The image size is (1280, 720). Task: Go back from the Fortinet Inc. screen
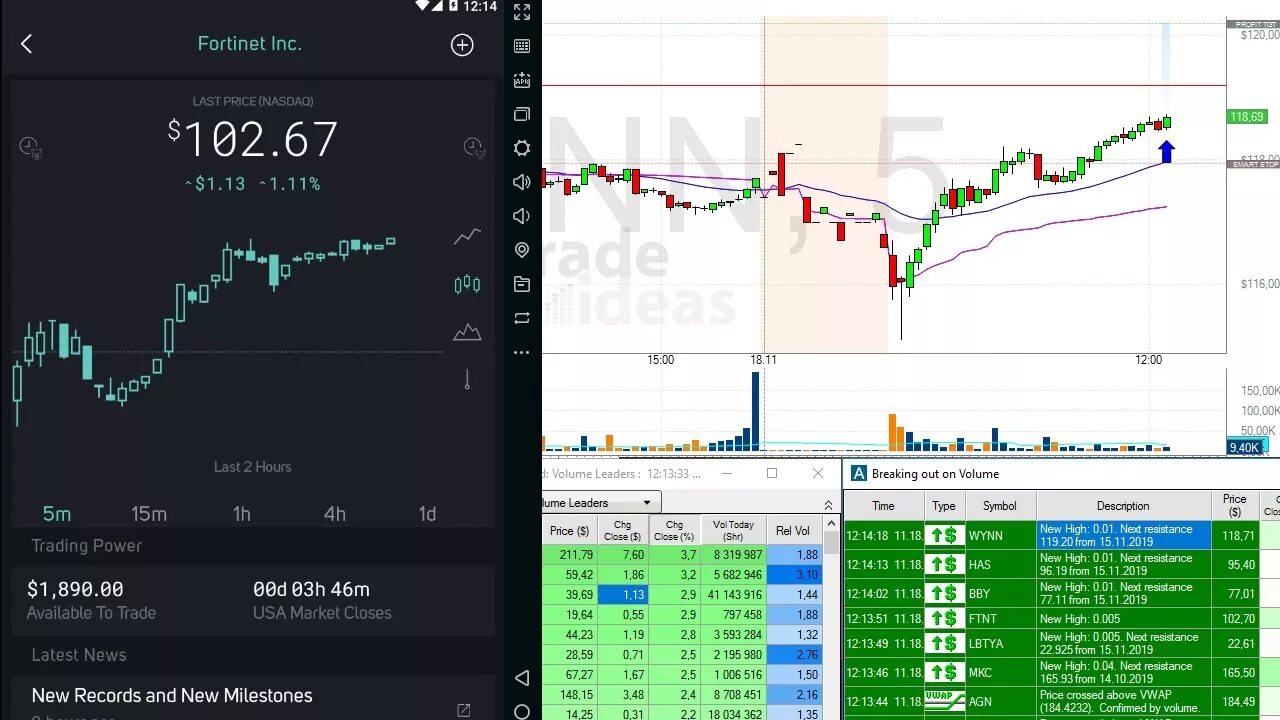coord(27,44)
